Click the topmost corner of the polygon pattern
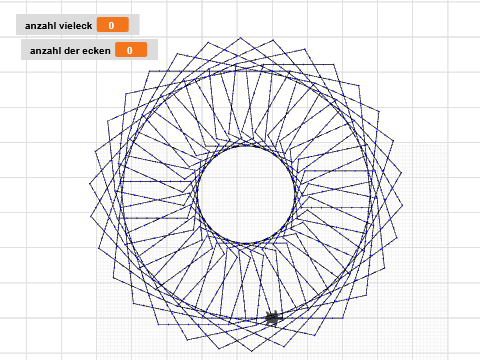The width and height of the screenshot is (480, 360). (240, 38)
